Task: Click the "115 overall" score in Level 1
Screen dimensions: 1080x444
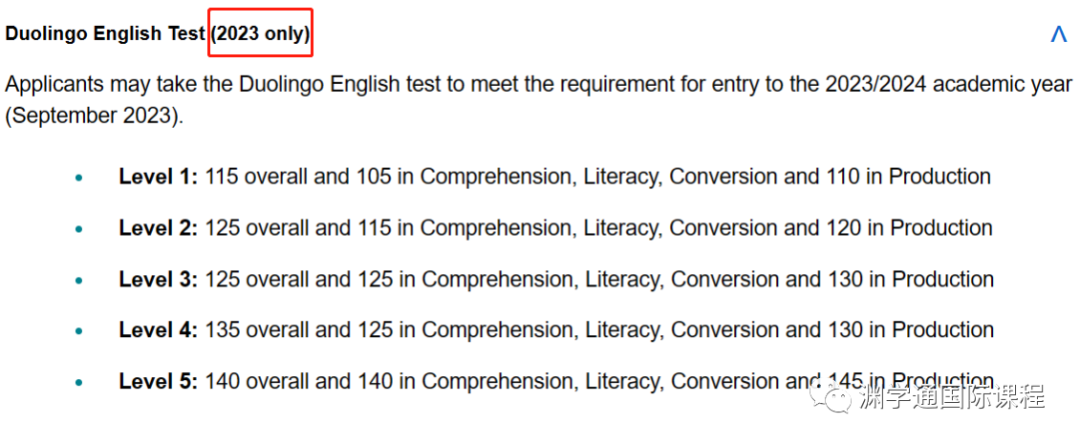Action: pyautogui.click(x=256, y=177)
